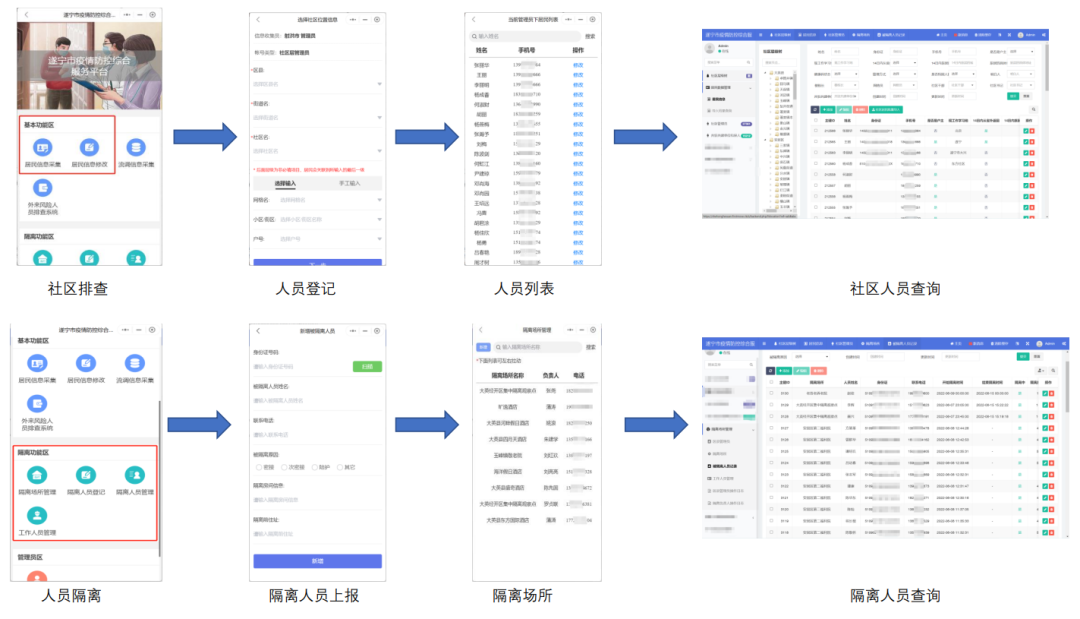The image size is (1080, 619).
Task: Open 居民信息修改 icon in 社区排查 screen
Action: point(89,149)
